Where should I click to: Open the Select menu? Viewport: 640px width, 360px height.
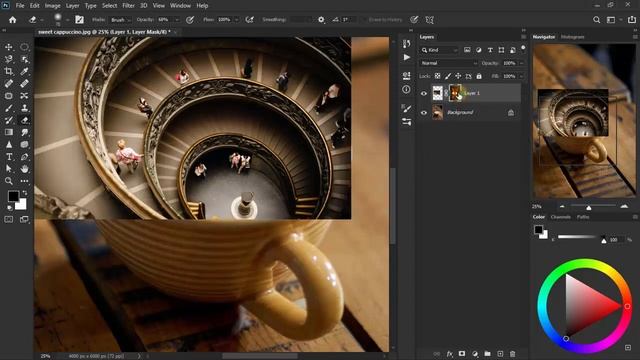pos(109,6)
